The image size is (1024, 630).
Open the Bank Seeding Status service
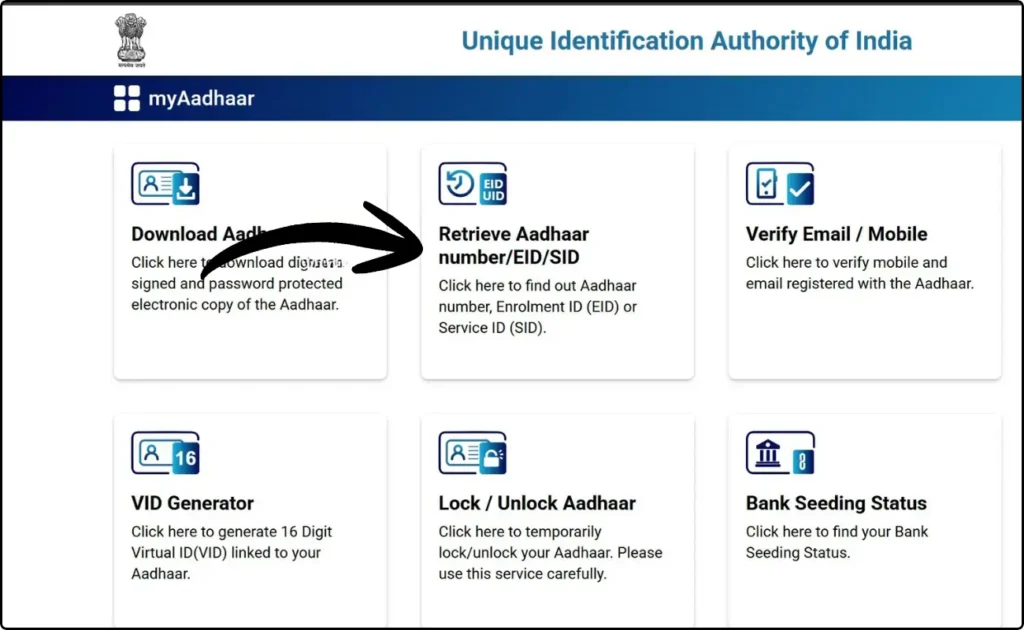pyautogui.click(x=836, y=503)
